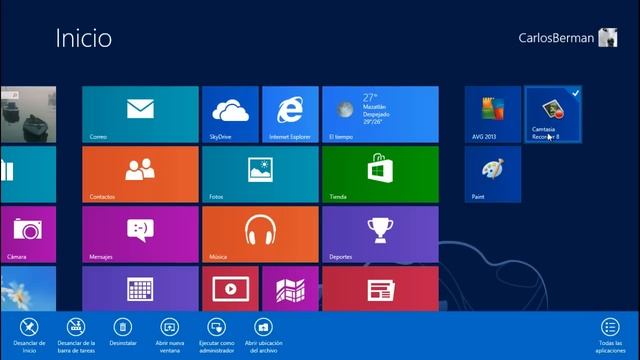The image size is (640, 360).
Task: Open the Correo mail tile
Action: coord(140,114)
